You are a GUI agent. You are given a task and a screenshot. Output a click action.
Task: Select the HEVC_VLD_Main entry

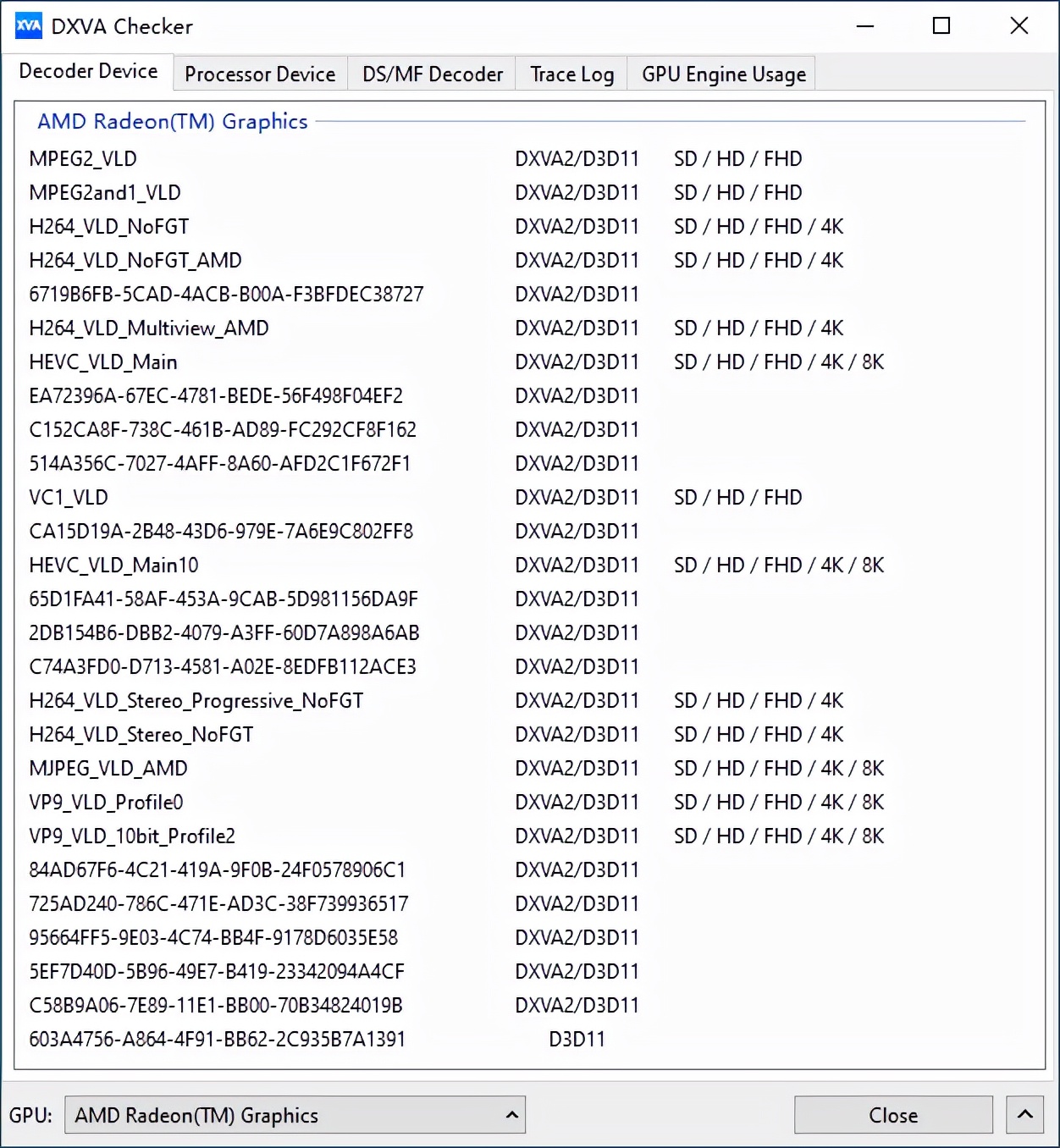coord(103,362)
